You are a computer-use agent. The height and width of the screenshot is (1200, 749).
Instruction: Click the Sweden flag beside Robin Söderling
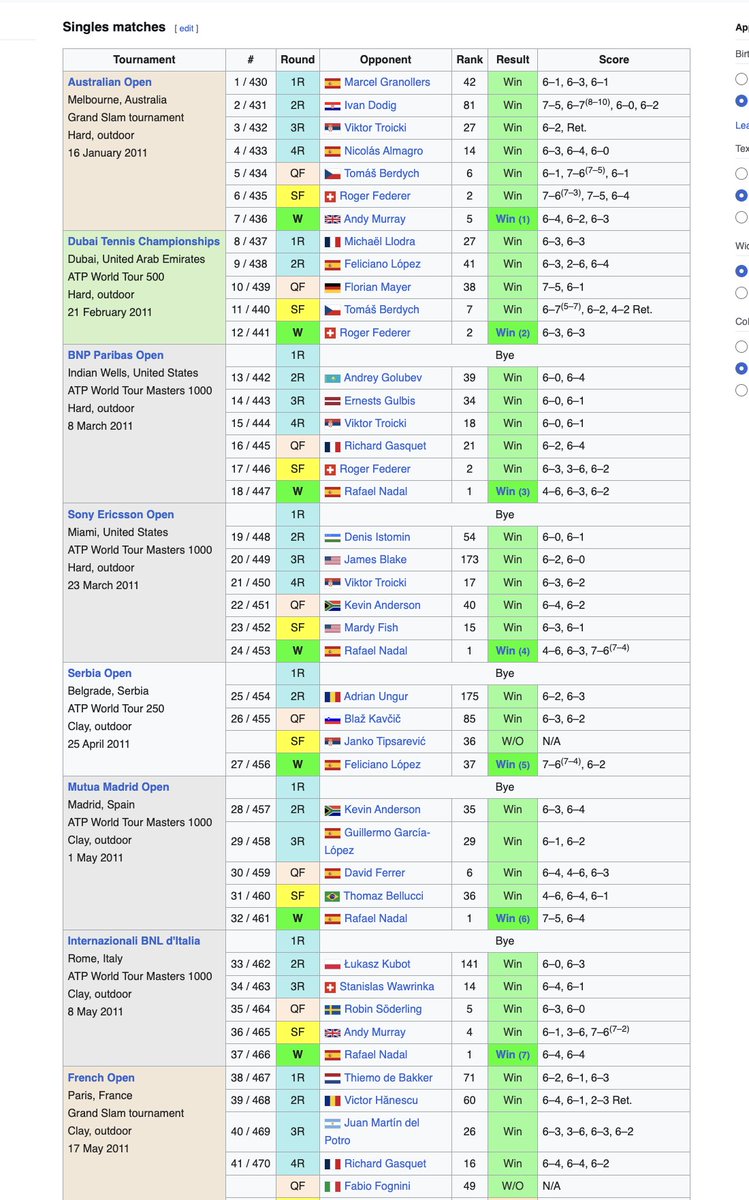[x=332, y=1009]
